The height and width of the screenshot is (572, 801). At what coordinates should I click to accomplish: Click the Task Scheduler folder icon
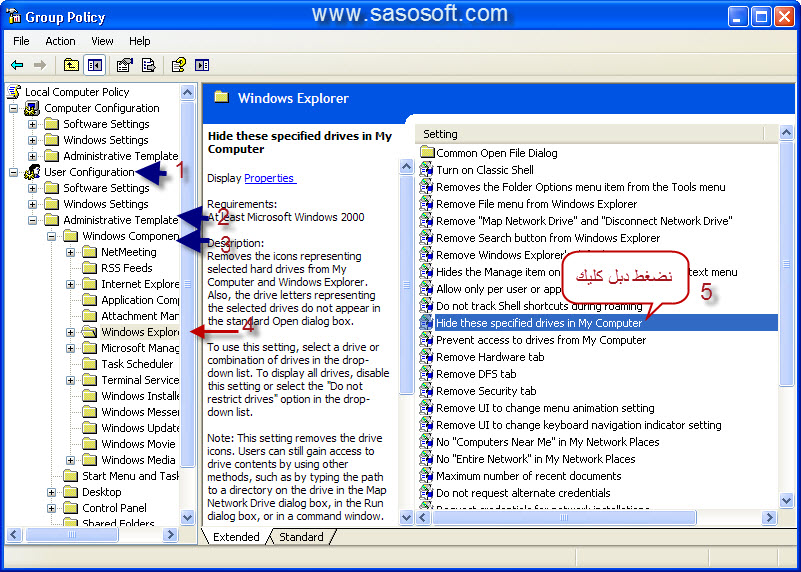pos(89,364)
